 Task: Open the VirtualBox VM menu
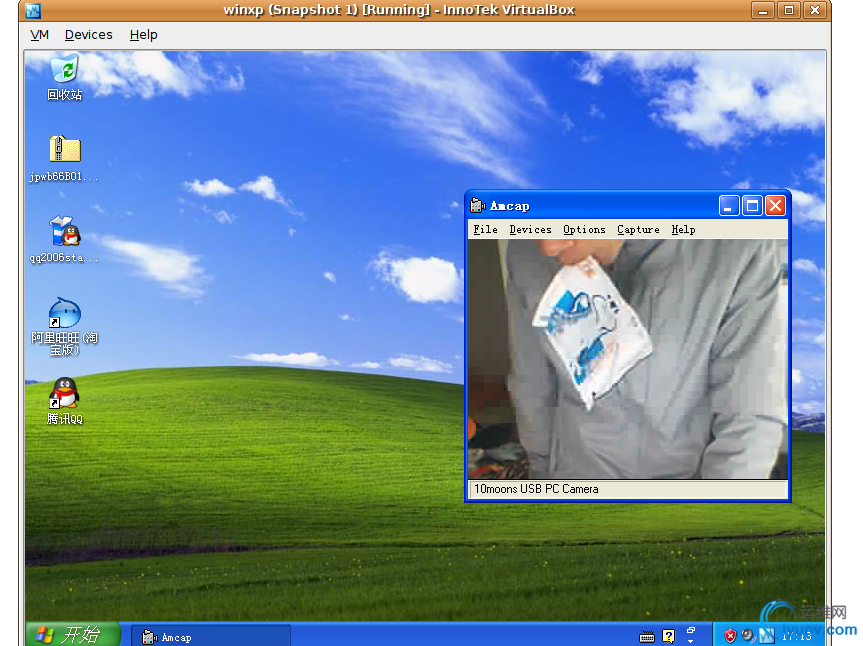39,35
